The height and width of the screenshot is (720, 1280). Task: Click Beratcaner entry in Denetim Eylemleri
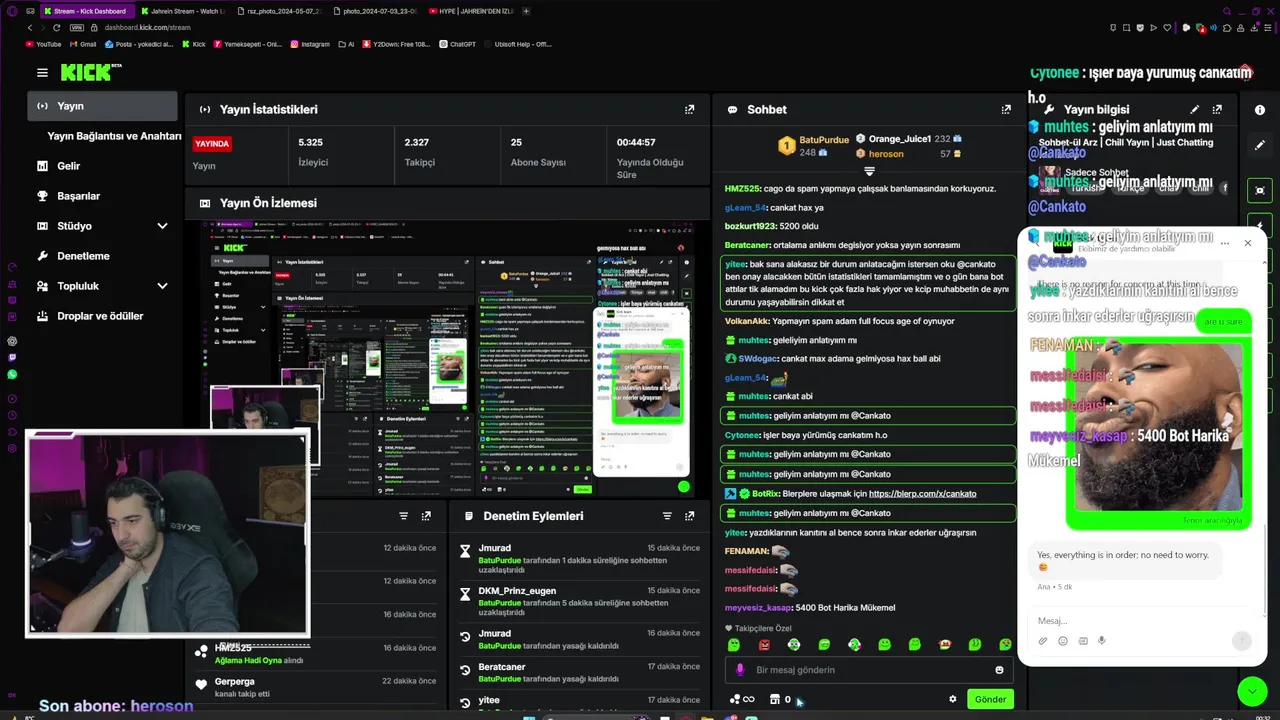pyautogui.click(x=580, y=672)
